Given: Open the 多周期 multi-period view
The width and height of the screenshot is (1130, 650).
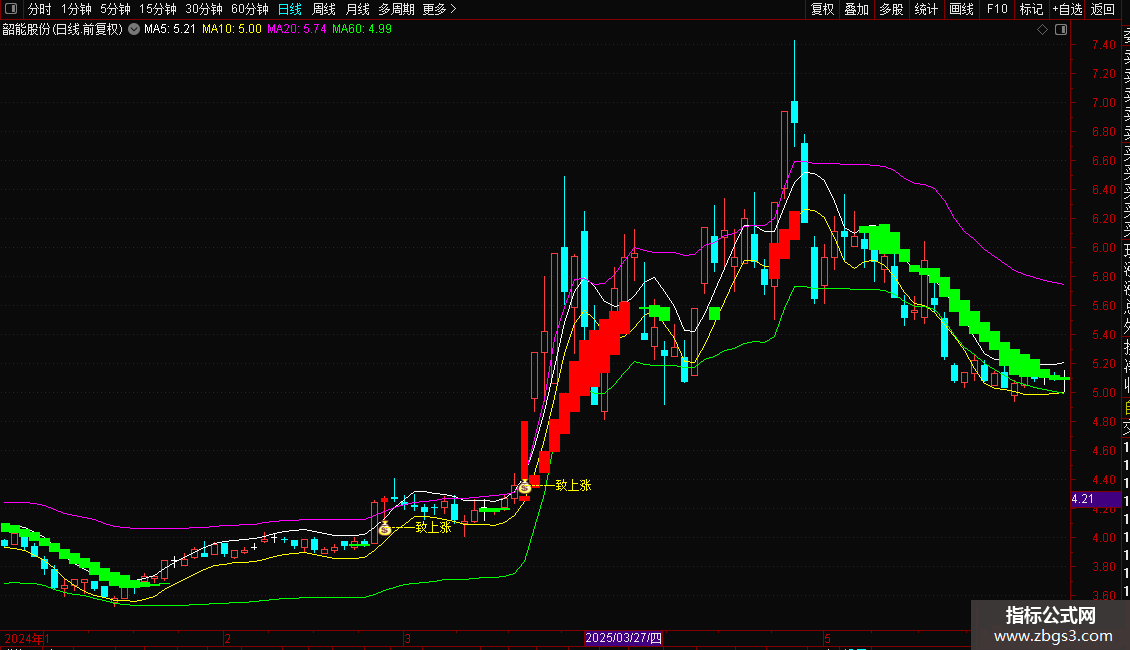Looking at the screenshot, I should [396, 9].
